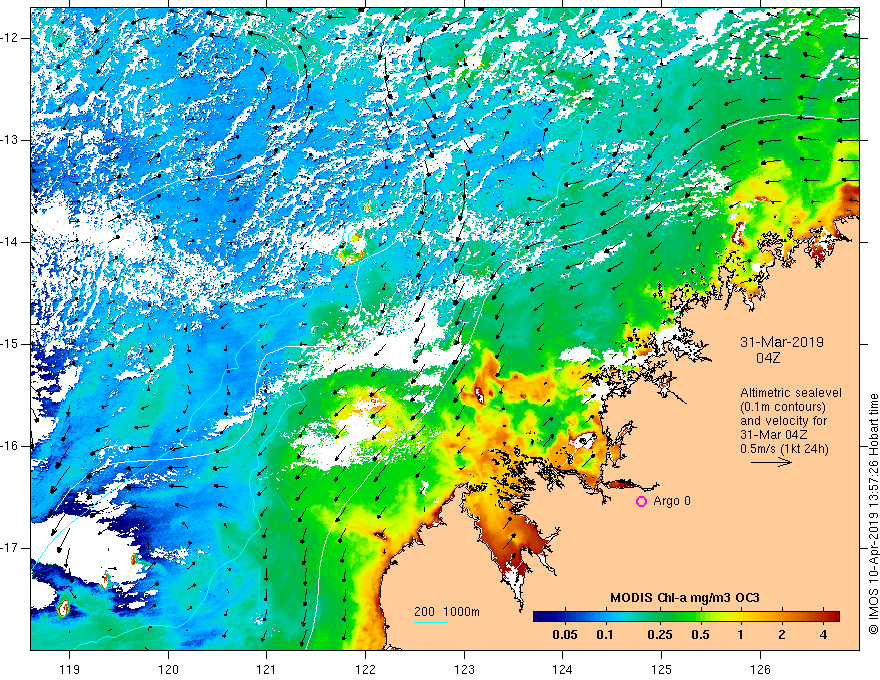Click the 'and velocity for' caption line
This screenshot has width=880, height=680.
[784, 421]
